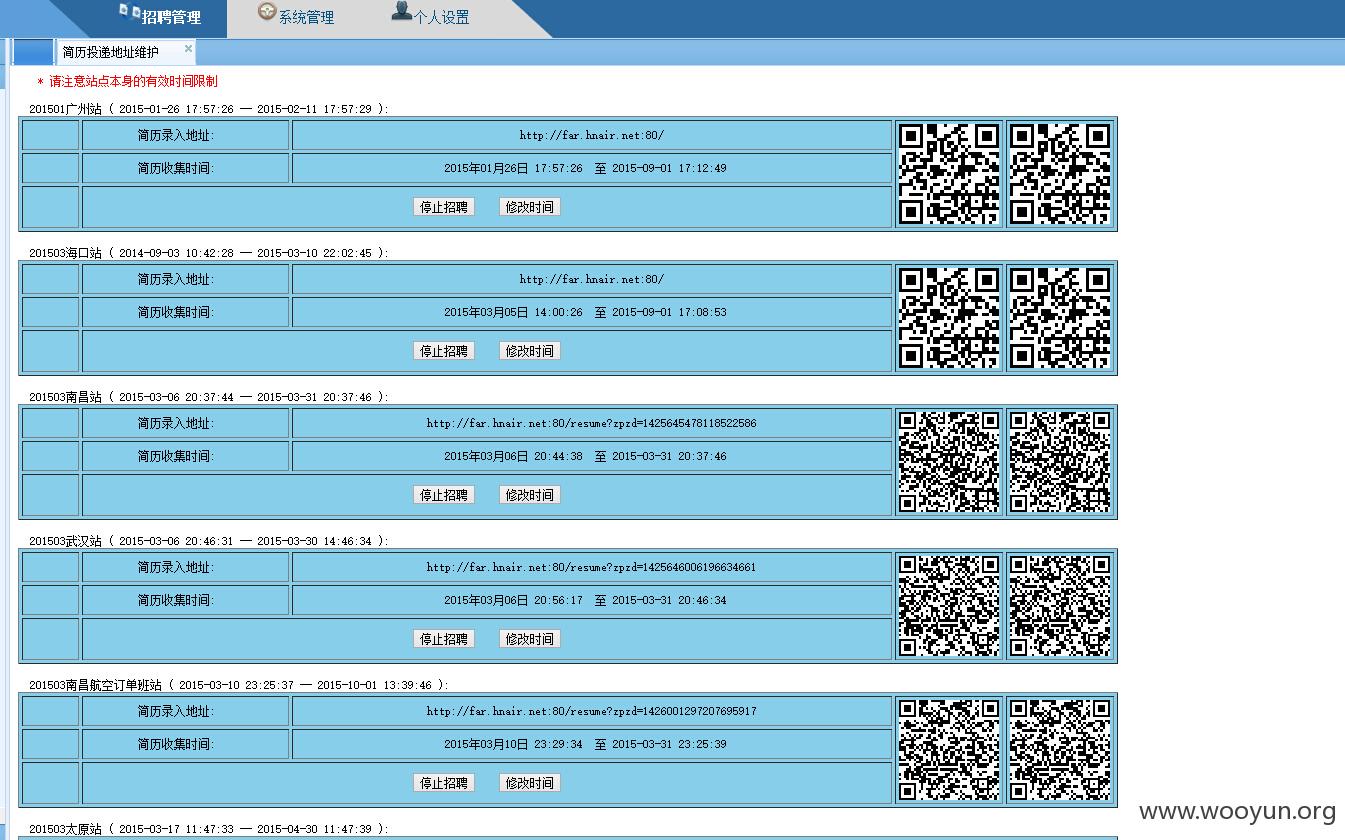Click first QR code of 广州站

949,174
